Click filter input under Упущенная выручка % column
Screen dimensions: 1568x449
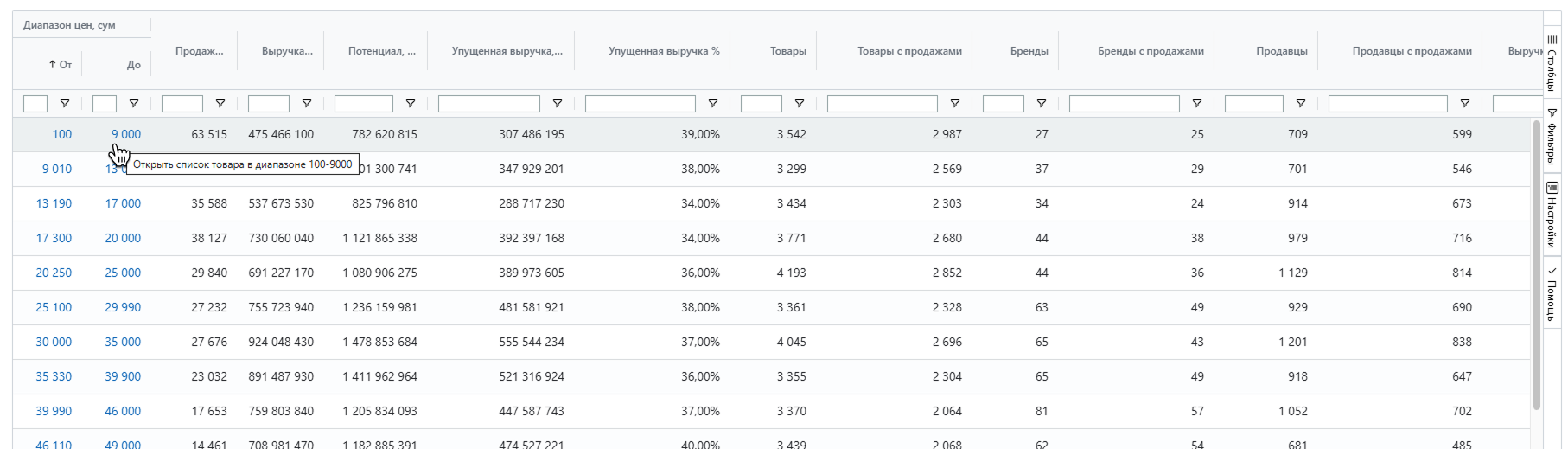641,104
